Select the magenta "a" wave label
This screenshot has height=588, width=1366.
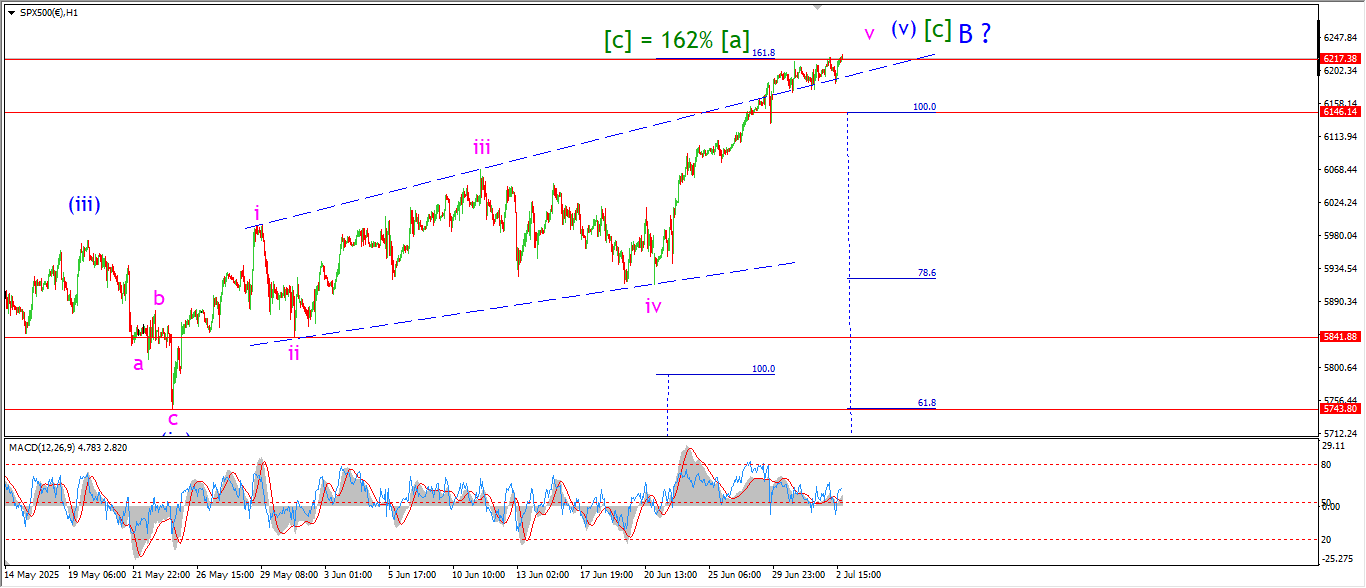pos(138,364)
